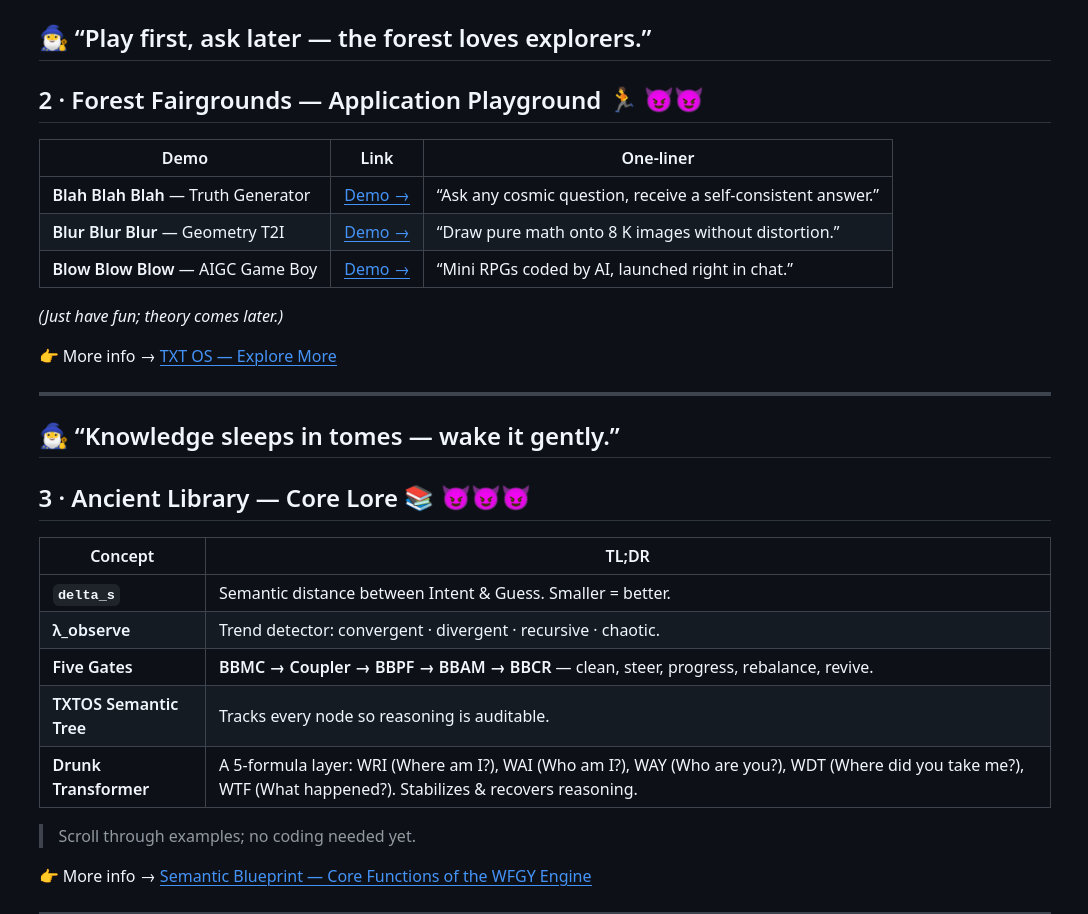This screenshot has height=914, width=1088.
Task: Click the 'Draw pure math onto 8 K images' one-liner
Action: pos(658,232)
